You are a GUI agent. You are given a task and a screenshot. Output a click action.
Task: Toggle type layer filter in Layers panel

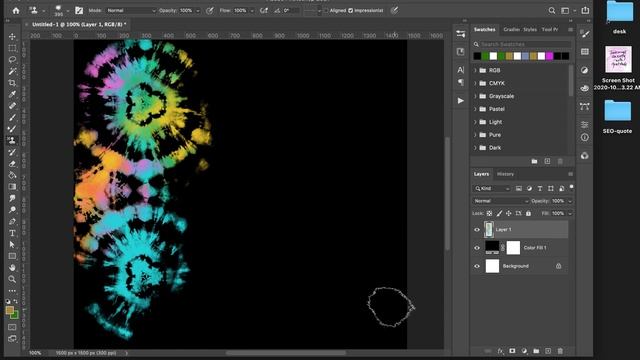(540, 189)
